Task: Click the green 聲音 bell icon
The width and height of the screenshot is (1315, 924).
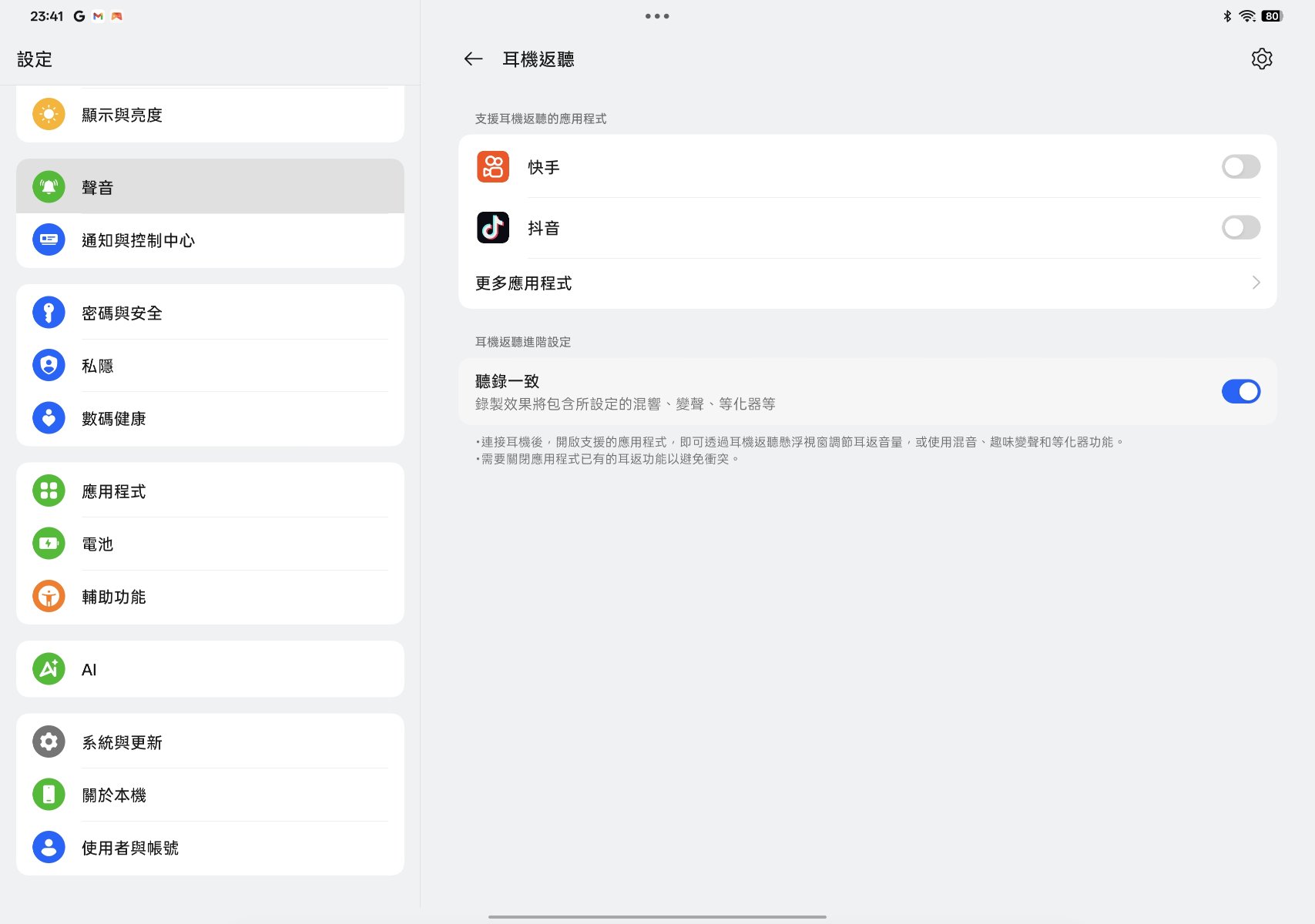Action: coord(49,187)
